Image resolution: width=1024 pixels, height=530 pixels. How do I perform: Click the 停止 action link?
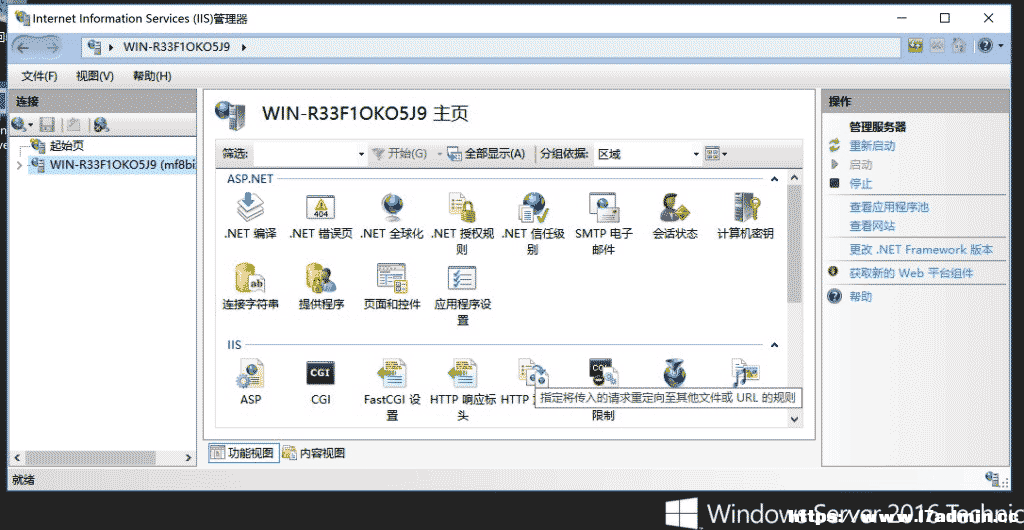tap(860, 183)
